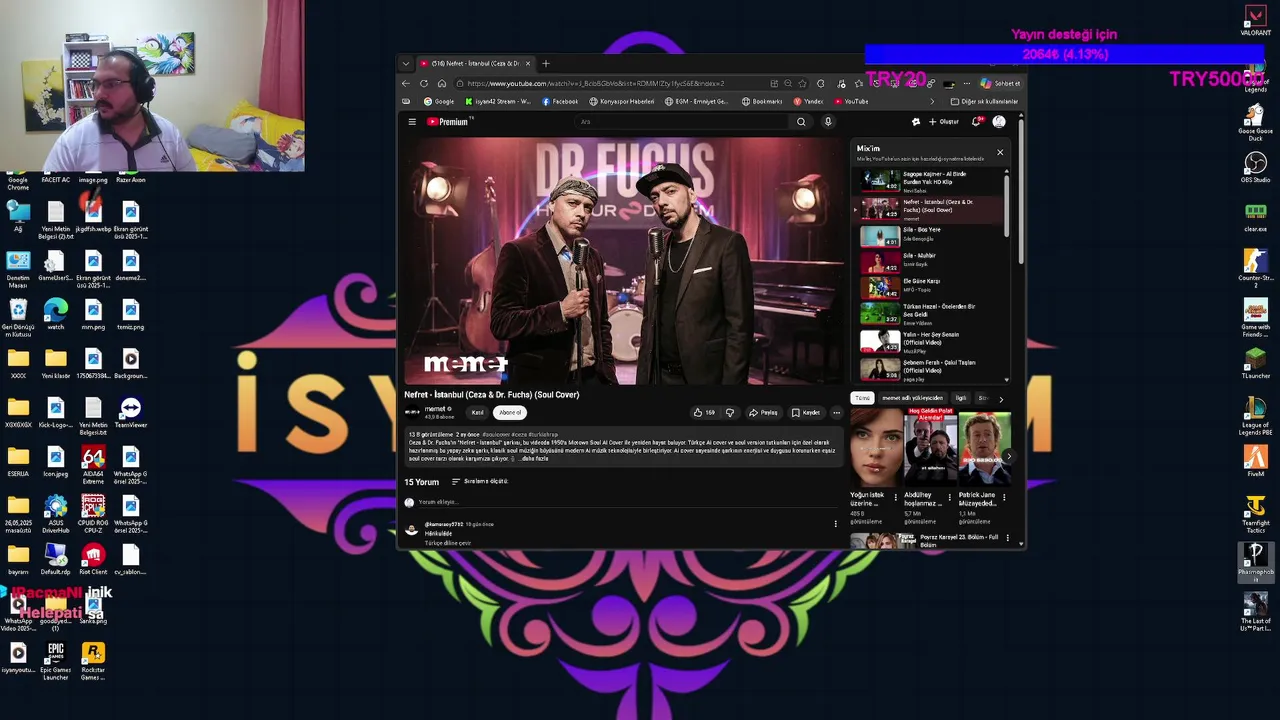
Task: Open the browser home page
Action: click(442, 83)
